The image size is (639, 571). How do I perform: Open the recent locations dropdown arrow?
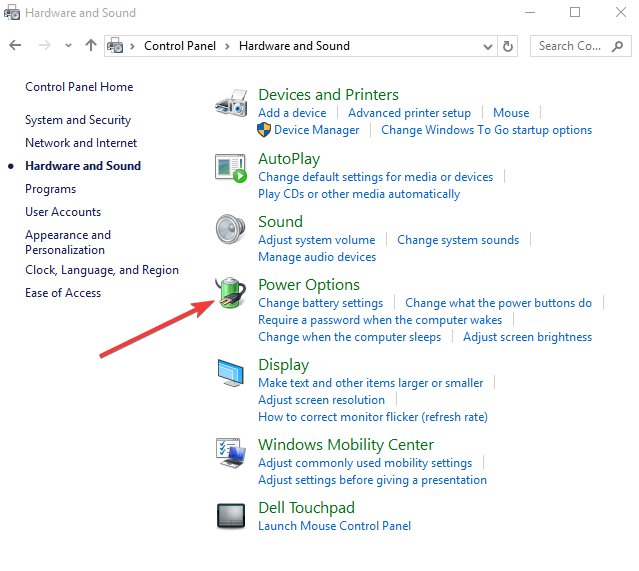[x=68, y=46]
